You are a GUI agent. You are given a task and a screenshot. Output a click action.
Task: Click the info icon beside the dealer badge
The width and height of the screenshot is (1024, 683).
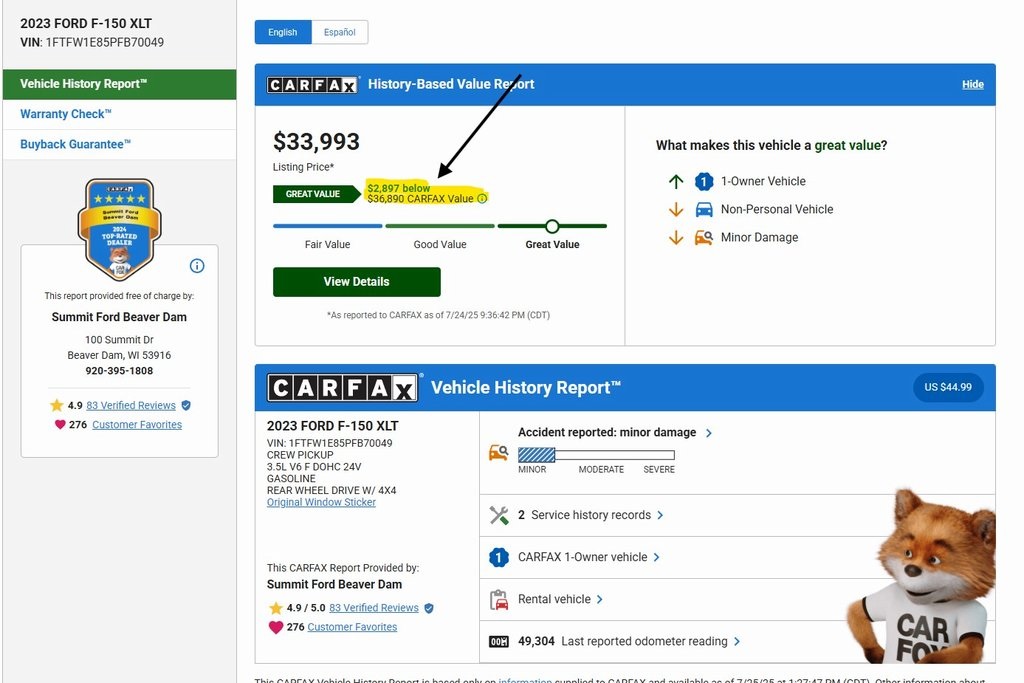pos(197,266)
